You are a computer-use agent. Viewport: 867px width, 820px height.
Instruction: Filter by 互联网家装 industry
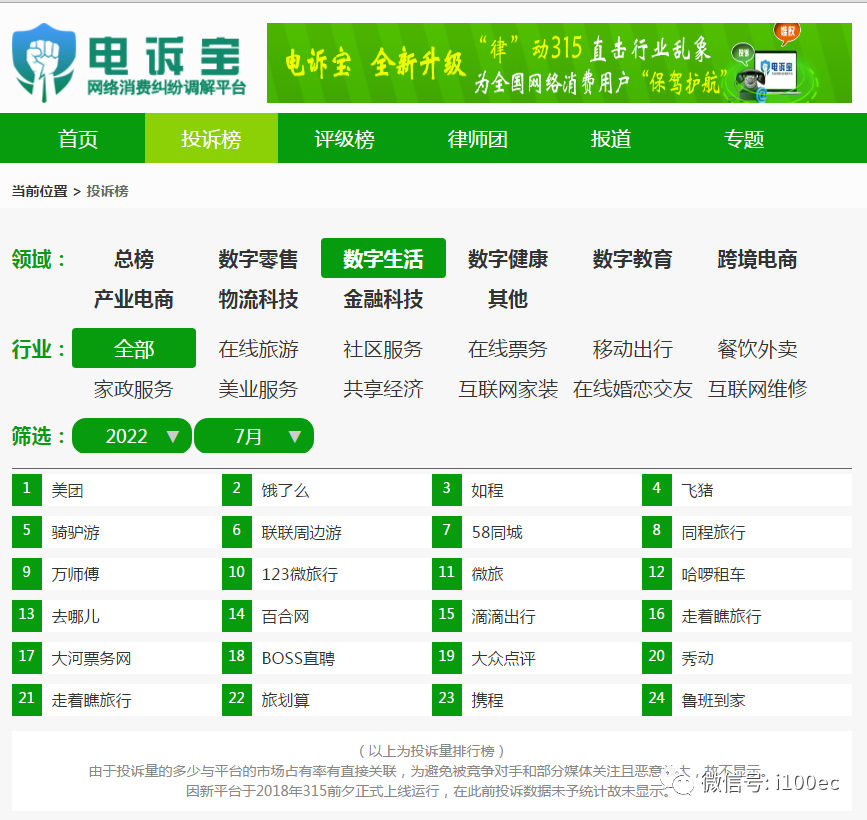508,389
